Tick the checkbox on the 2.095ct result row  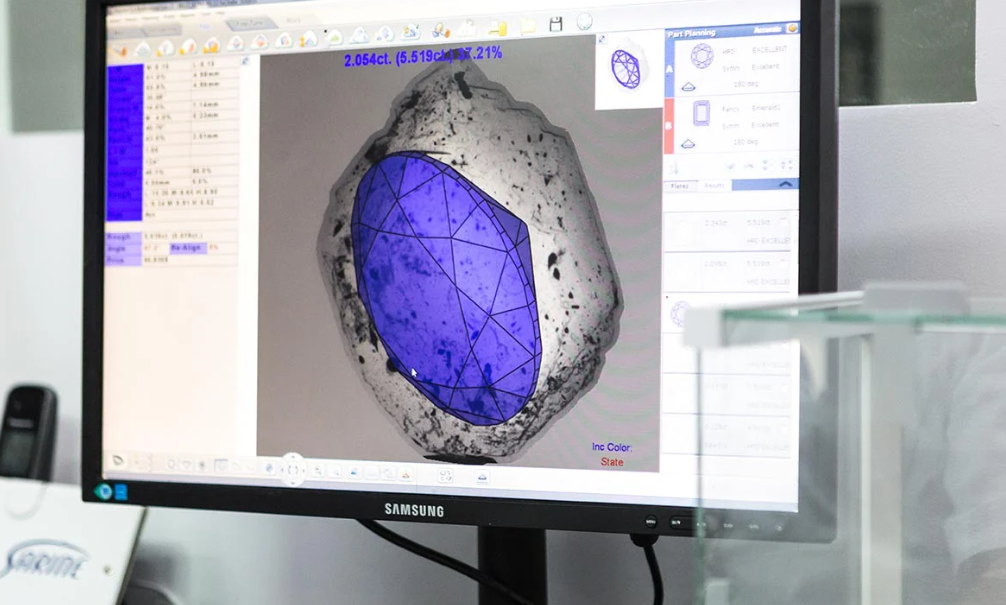coord(783,262)
